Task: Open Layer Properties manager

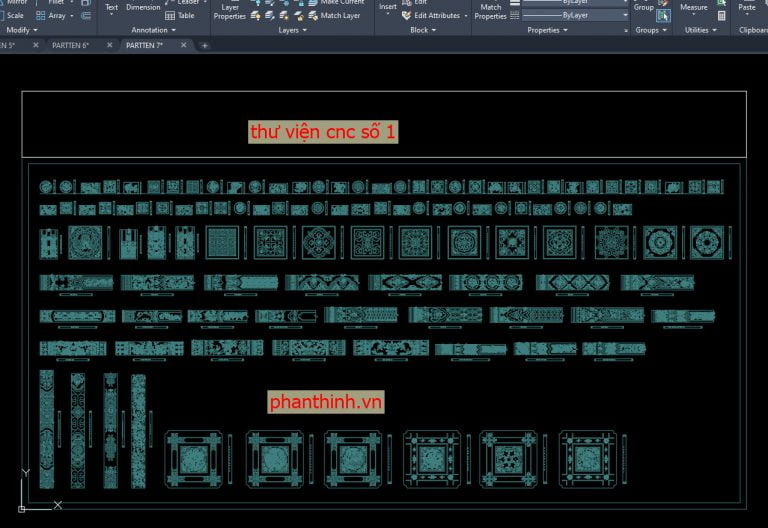Action: (230, 12)
